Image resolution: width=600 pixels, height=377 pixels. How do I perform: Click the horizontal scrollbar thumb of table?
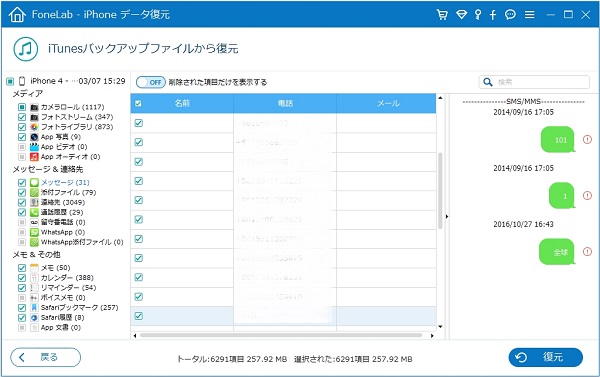(281, 336)
